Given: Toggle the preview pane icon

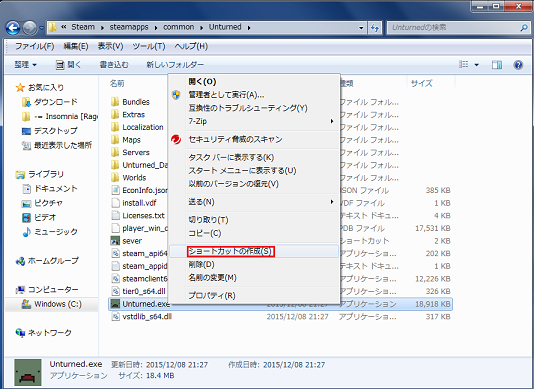Looking at the screenshot, I should [497, 65].
